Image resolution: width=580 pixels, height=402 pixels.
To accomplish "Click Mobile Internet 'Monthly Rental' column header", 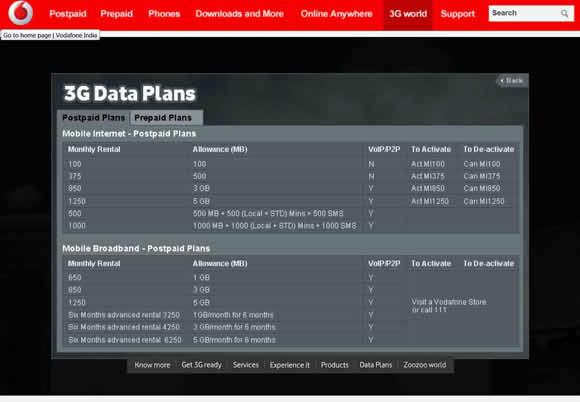I will (x=94, y=149).
